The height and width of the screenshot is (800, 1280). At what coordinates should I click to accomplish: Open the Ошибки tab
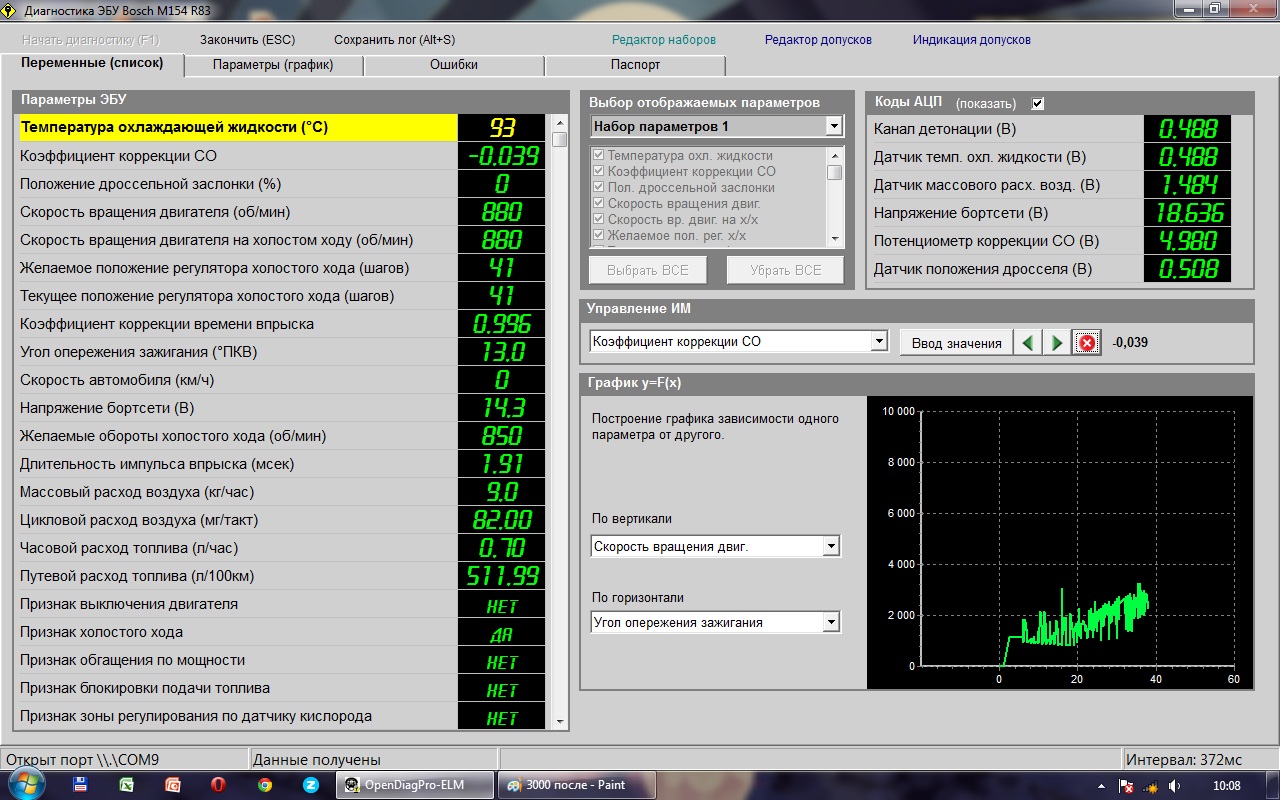[x=454, y=65]
